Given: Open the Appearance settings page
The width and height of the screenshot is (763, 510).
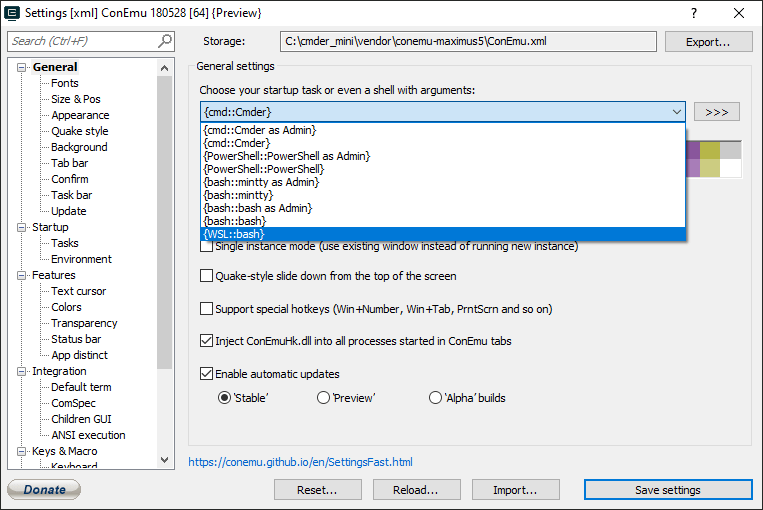Looking at the screenshot, I should click(x=80, y=115).
